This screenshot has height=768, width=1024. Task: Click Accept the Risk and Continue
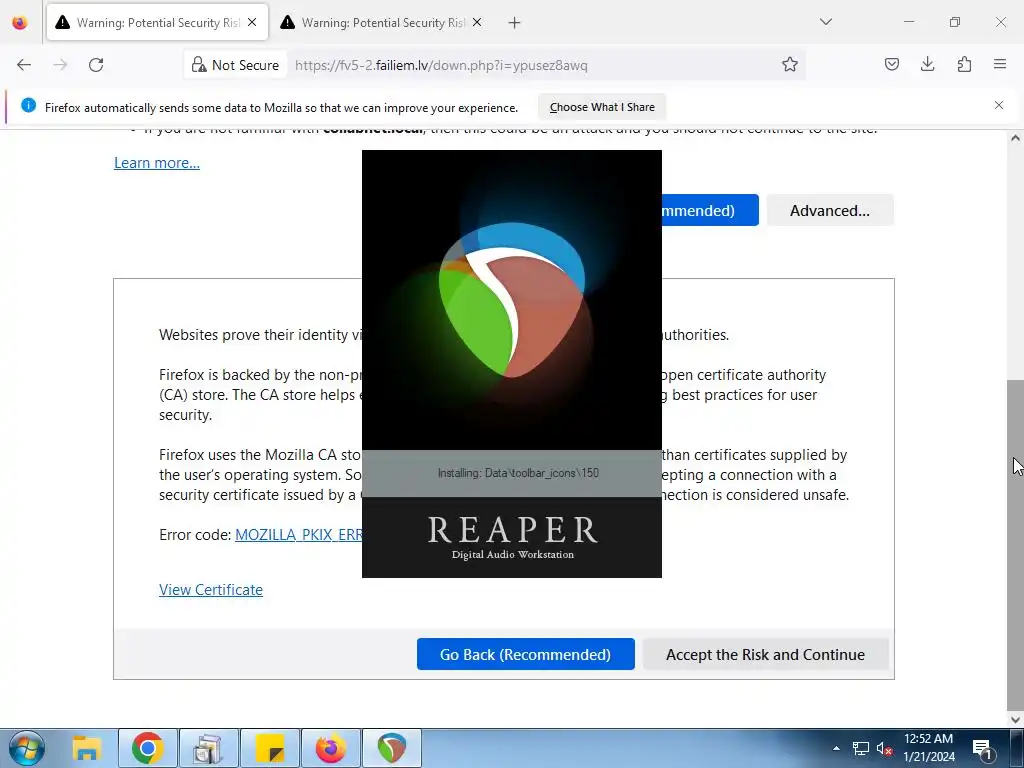tap(765, 654)
